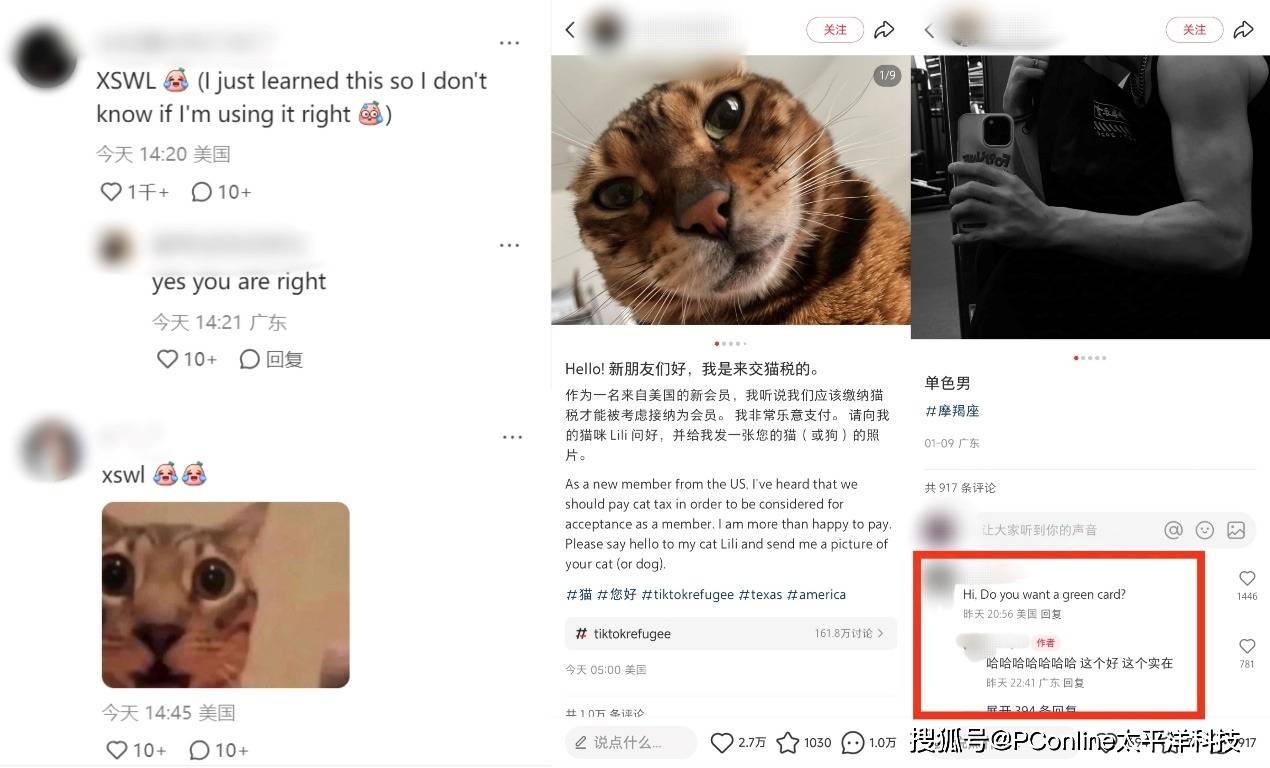Image resolution: width=1270 pixels, height=768 pixels.
Task: Open the surprised cat meme image
Action: [226, 595]
